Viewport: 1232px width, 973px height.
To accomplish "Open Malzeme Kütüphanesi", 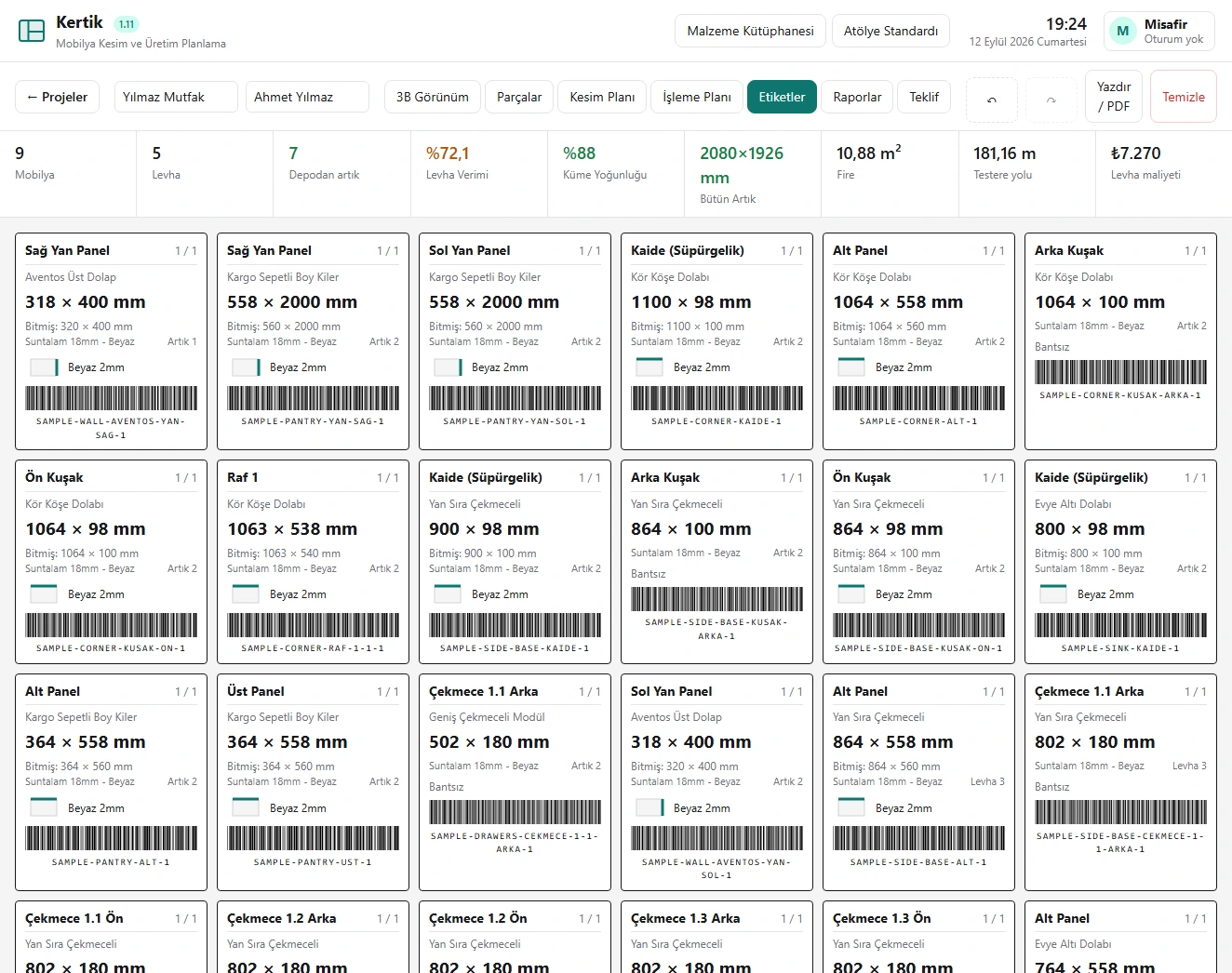I will coord(750,31).
